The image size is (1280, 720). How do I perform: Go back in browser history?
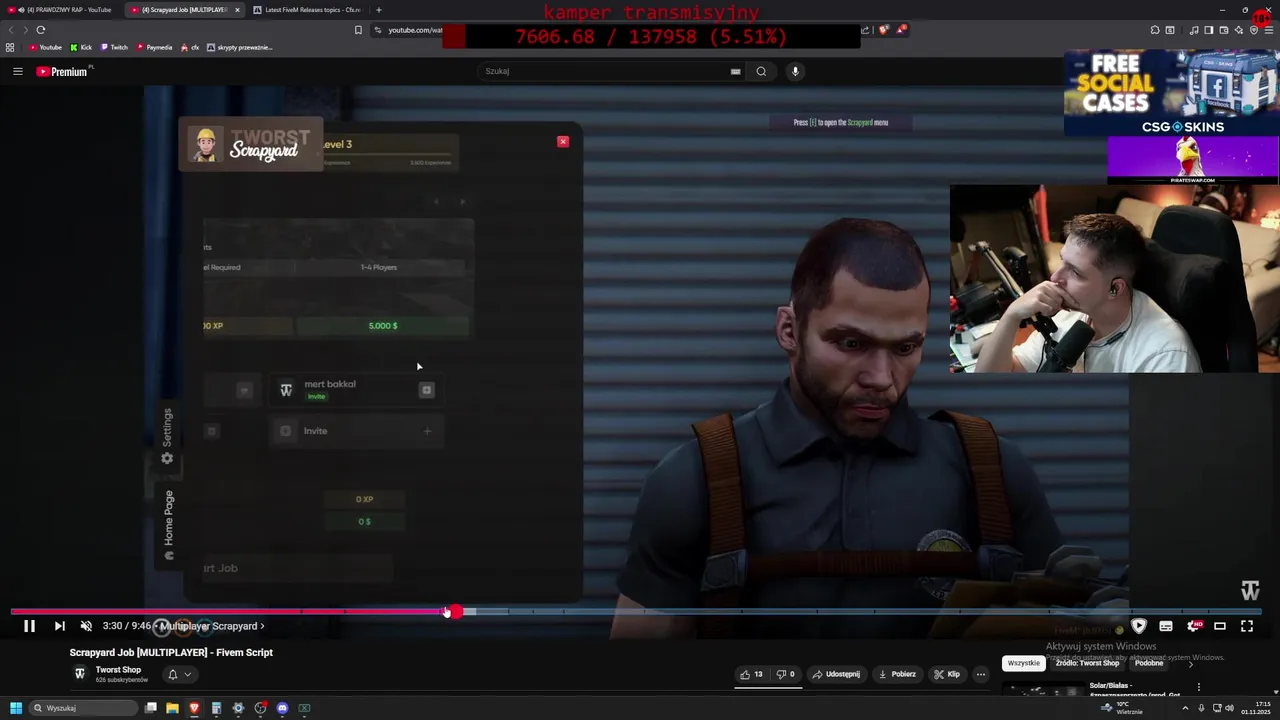11,30
